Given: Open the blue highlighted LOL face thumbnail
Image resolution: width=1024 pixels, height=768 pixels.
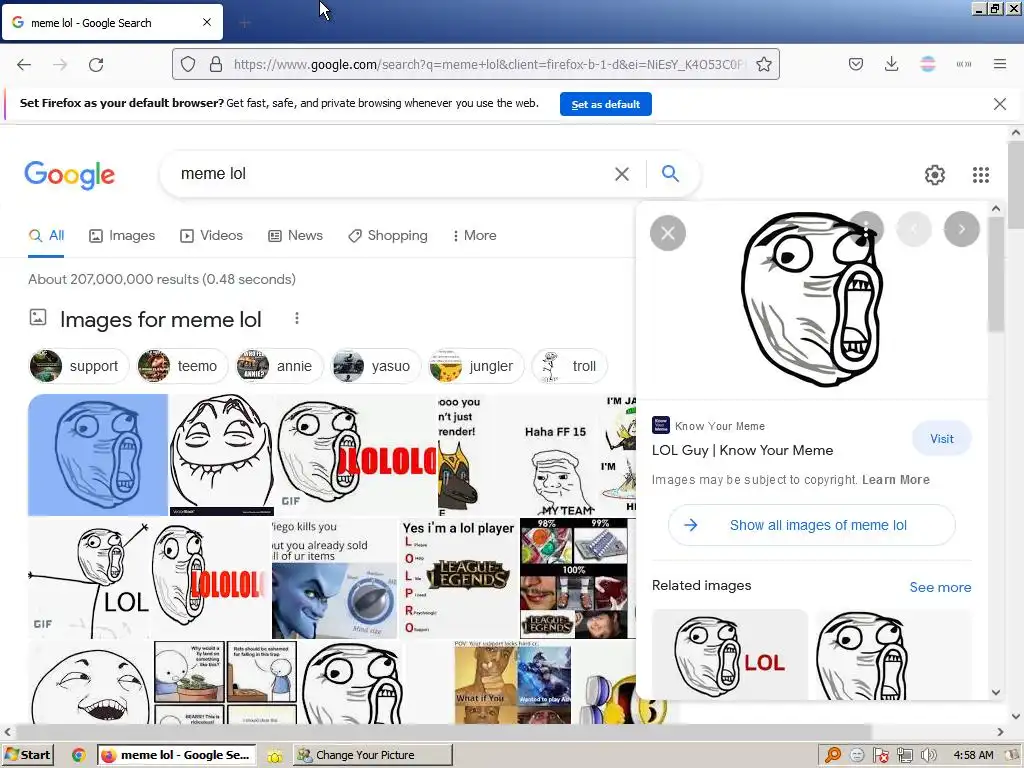Looking at the screenshot, I should pyautogui.click(x=98, y=455).
